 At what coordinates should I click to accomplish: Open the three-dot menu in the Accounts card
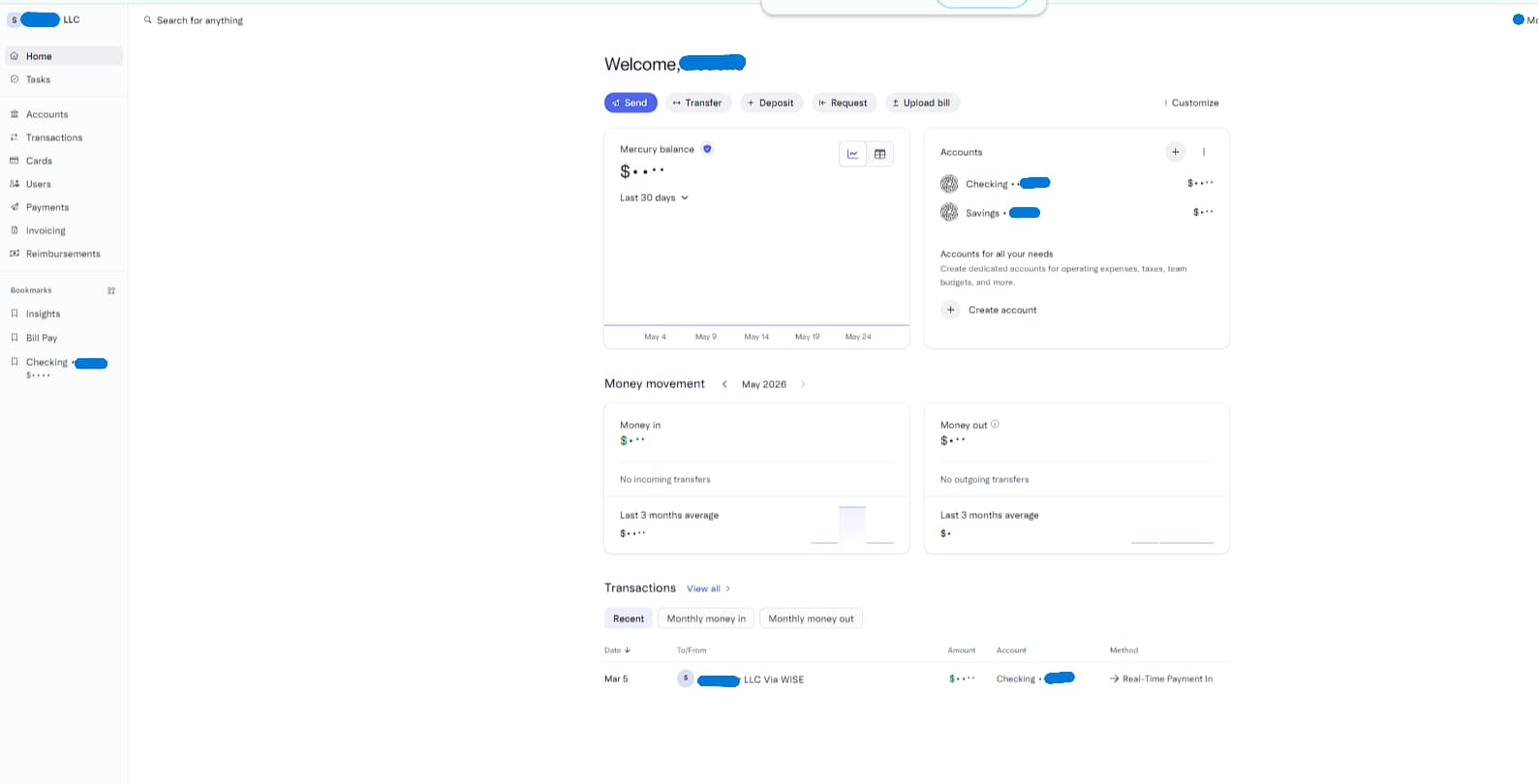point(1204,152)
